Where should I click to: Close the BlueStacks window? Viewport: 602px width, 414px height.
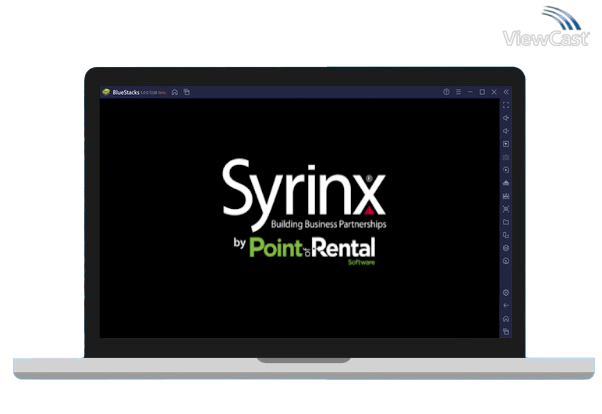pyautogui.click(x=494, y=92)
